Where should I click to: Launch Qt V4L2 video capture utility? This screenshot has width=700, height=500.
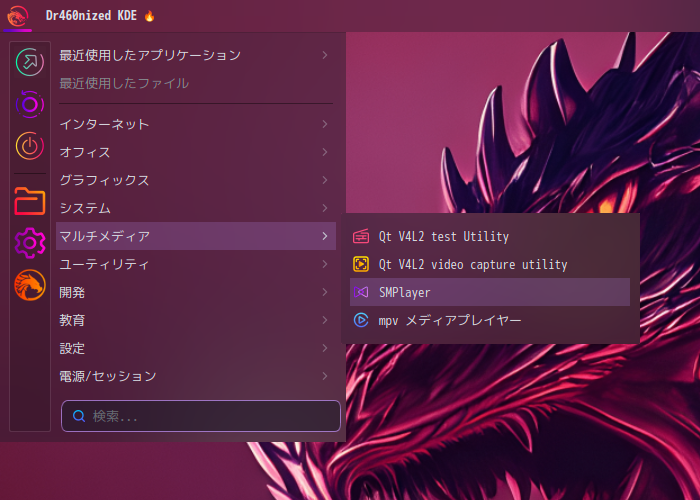pos(490,264)
